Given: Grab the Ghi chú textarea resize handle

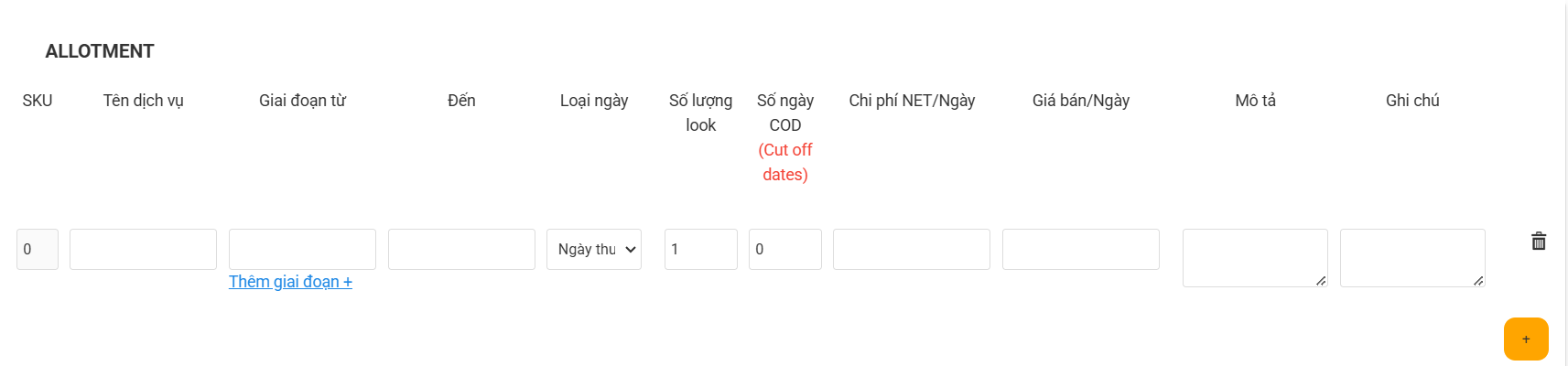Looking at the screenshot, I should (x=1478, y=281).
